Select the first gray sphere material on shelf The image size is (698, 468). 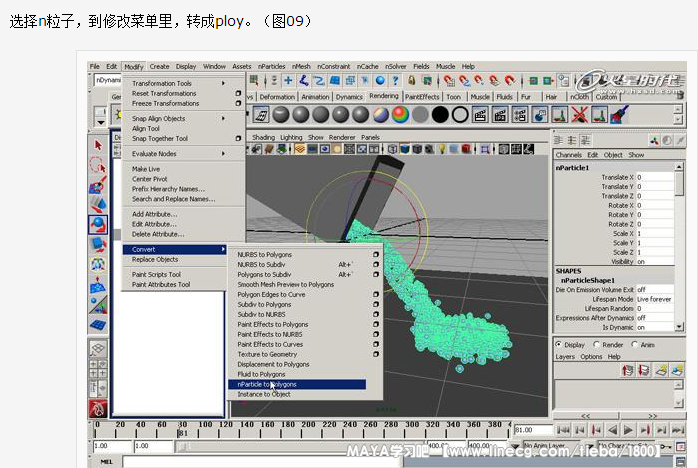281,115
